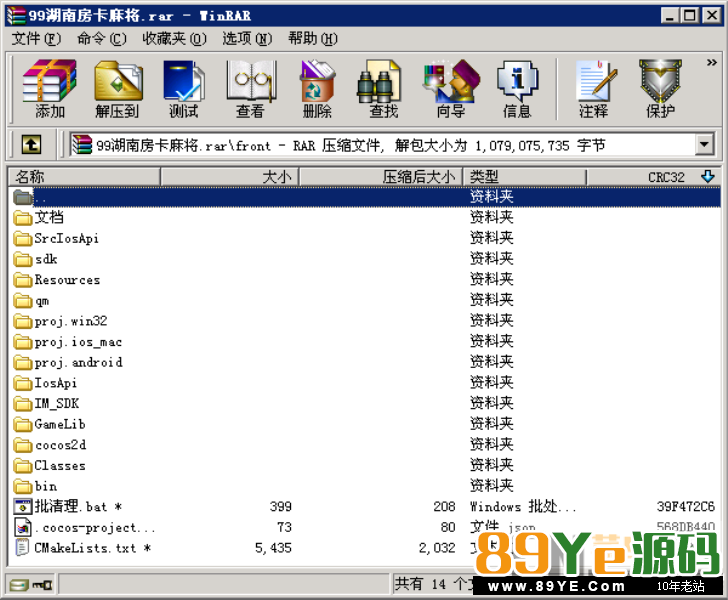Select the proj.android folder
The height and width of the screenshot is (600, 728).
68,362
